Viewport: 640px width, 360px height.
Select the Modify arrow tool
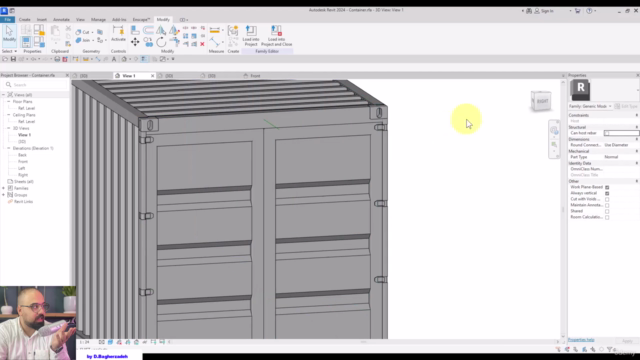point(9,33)
